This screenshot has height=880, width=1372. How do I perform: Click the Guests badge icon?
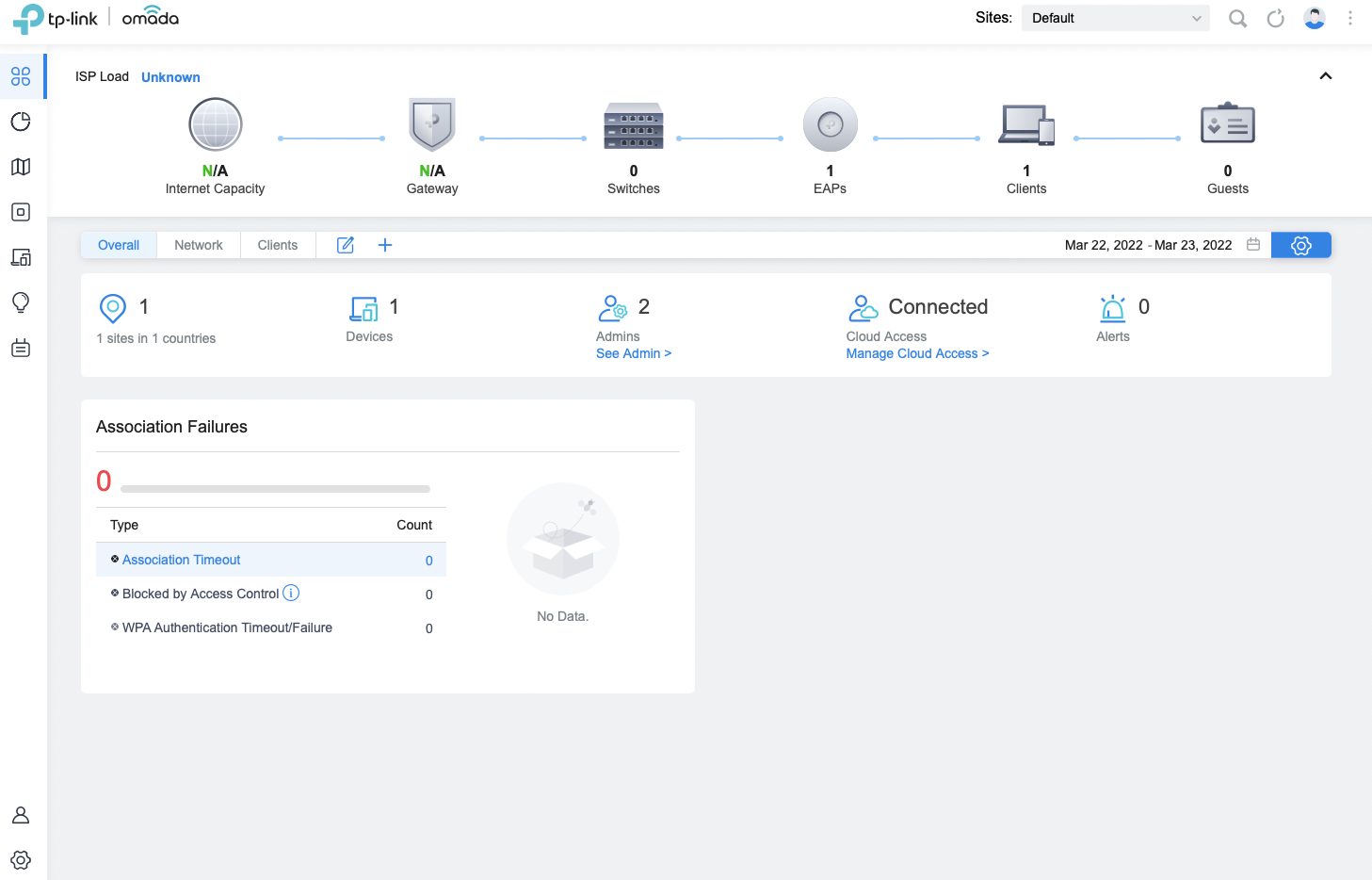(x=1228, y=123)
